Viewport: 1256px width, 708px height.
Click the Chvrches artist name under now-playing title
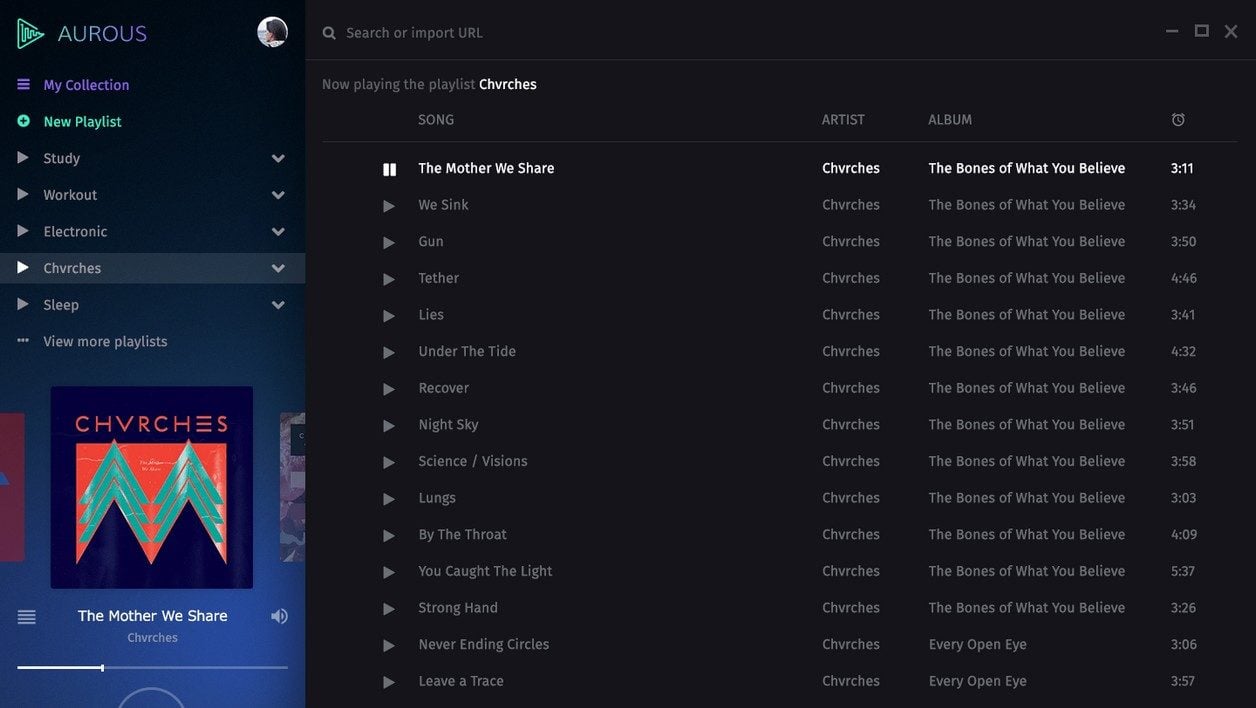152,637
